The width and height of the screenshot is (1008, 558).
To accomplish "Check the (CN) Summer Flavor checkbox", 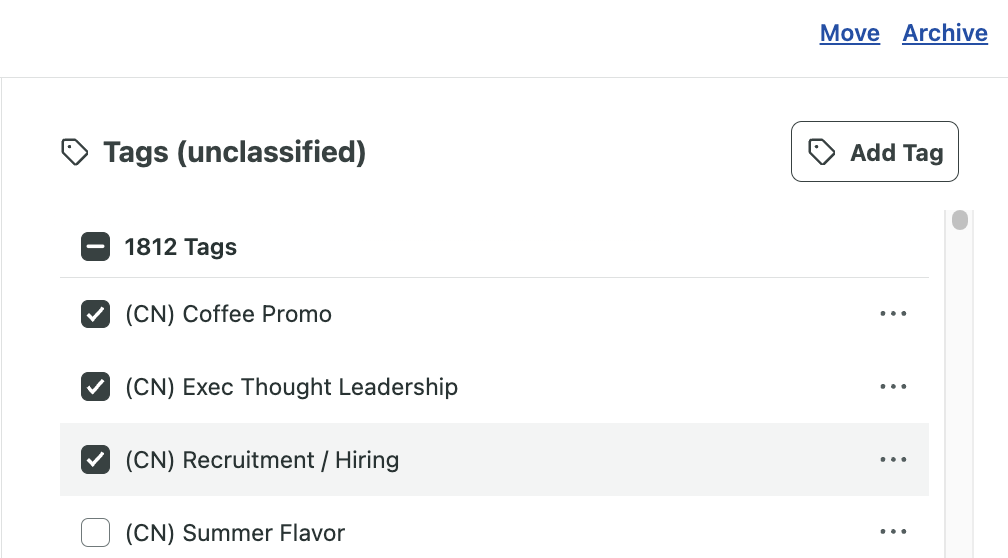I will [95, 532].
